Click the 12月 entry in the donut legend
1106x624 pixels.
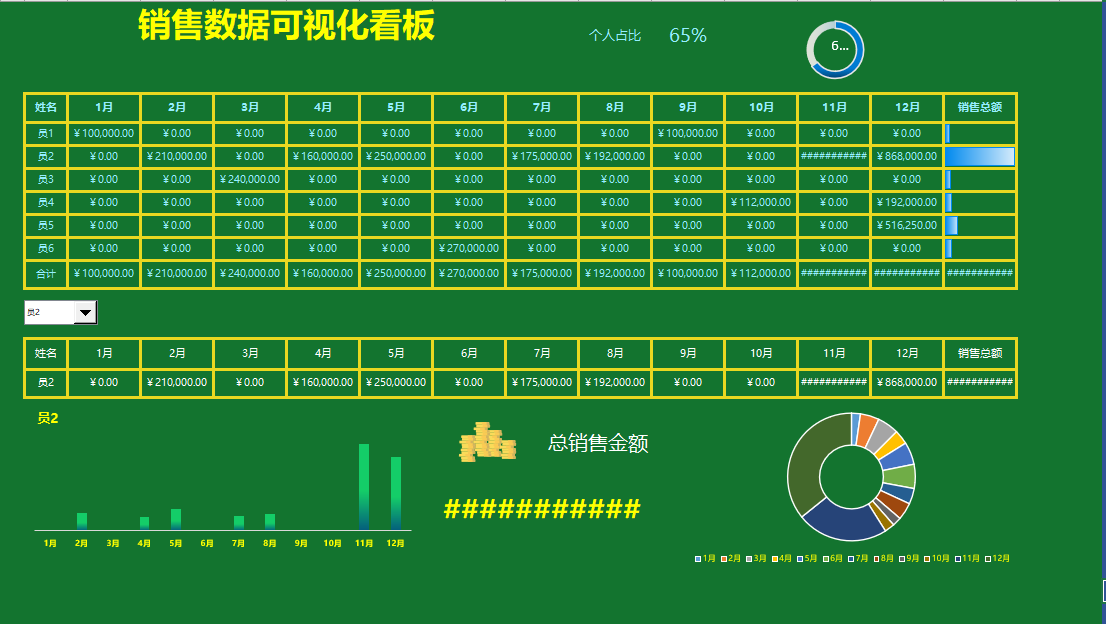(x=998, y=558)
